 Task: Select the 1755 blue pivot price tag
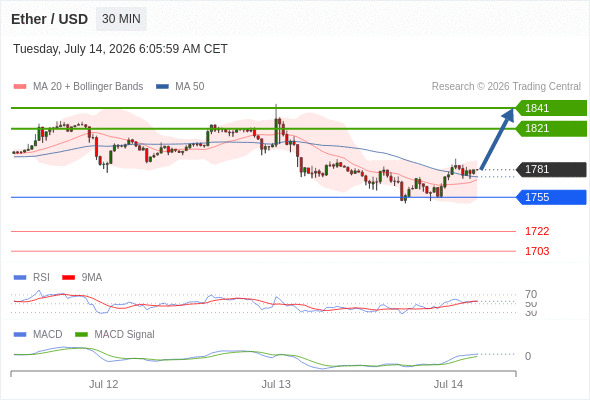click(x=551, y=197)
